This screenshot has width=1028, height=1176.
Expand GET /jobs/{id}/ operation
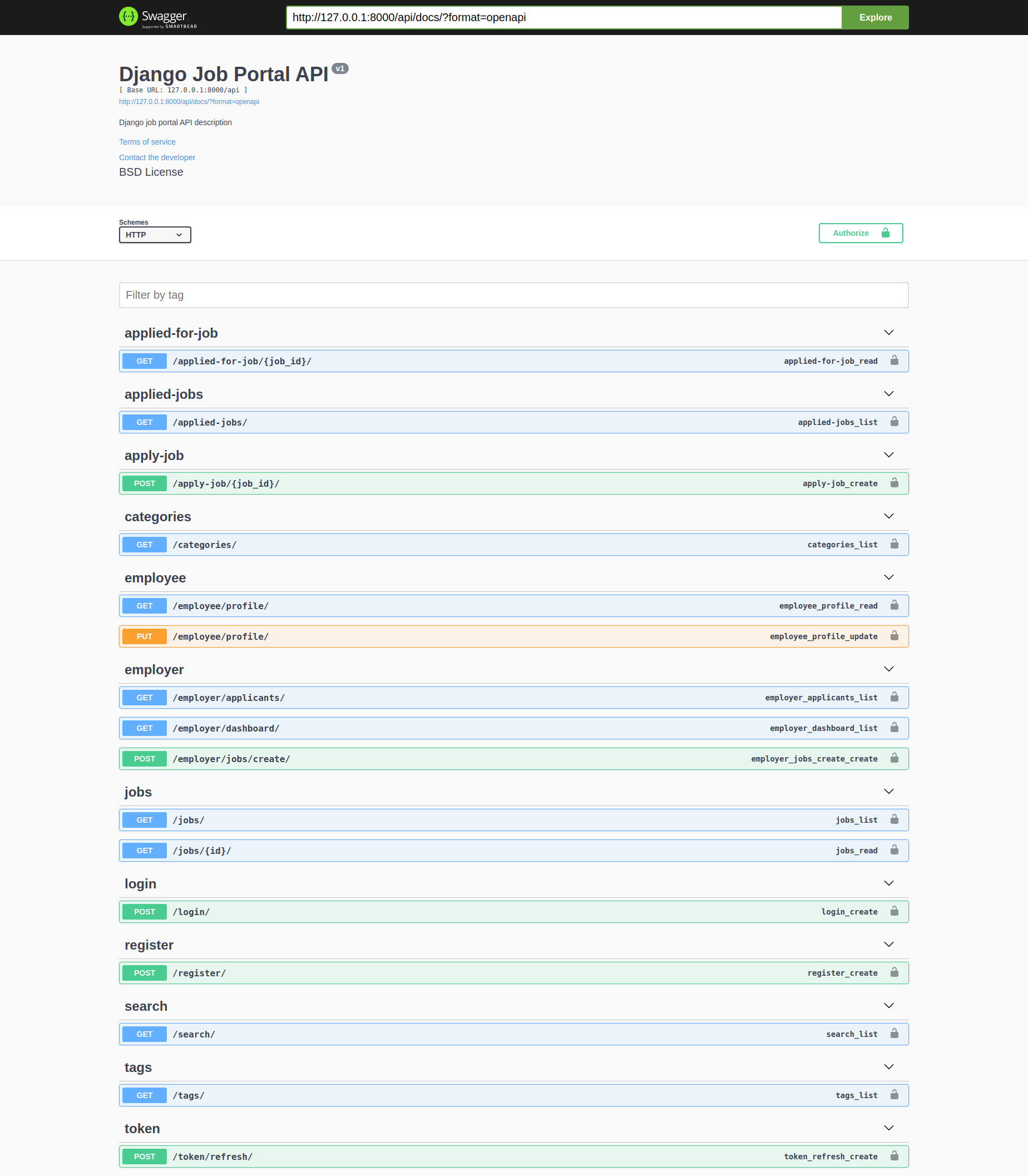[x=513, y=851]
